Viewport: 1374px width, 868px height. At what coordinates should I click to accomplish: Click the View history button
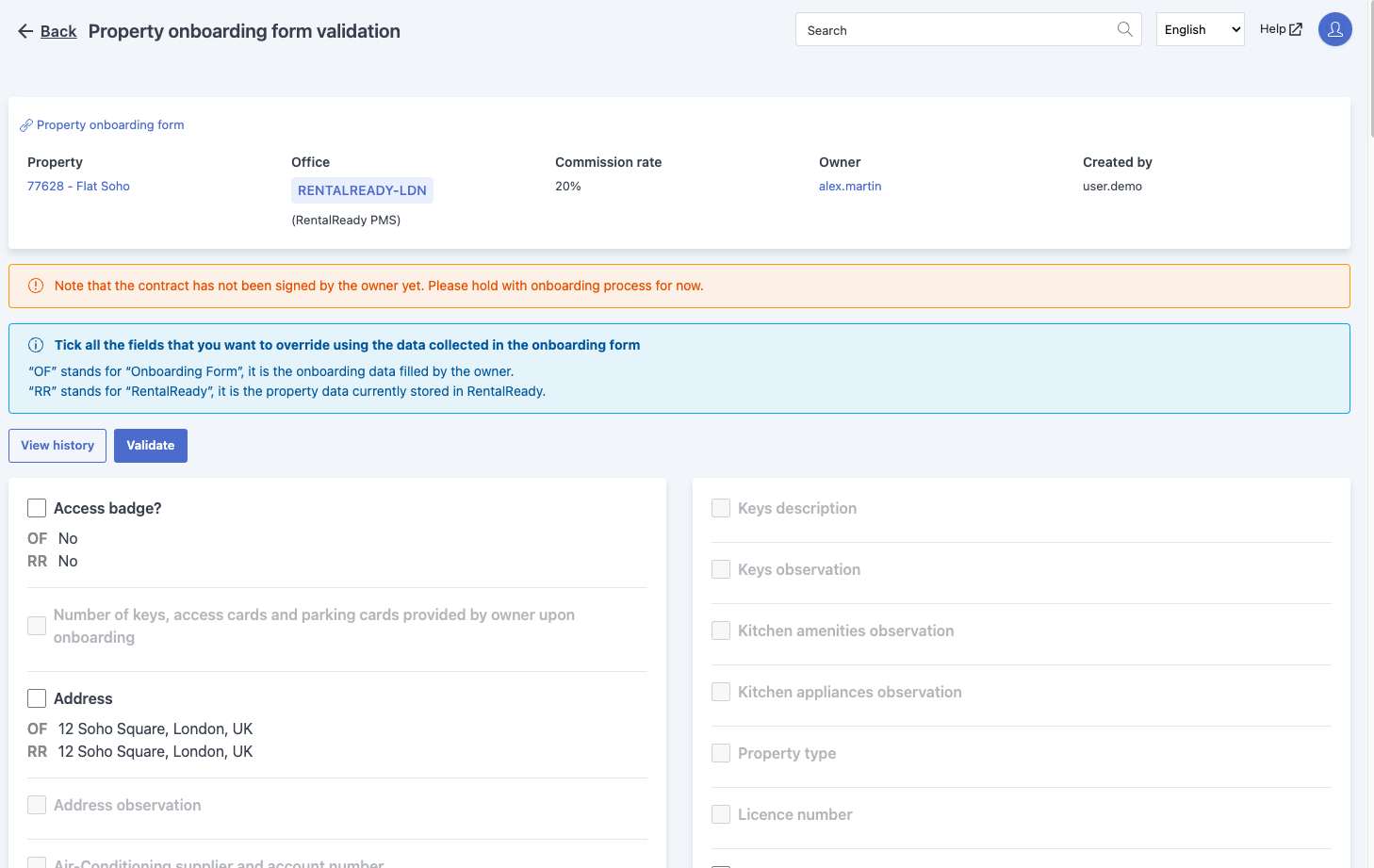coord(57,446)
